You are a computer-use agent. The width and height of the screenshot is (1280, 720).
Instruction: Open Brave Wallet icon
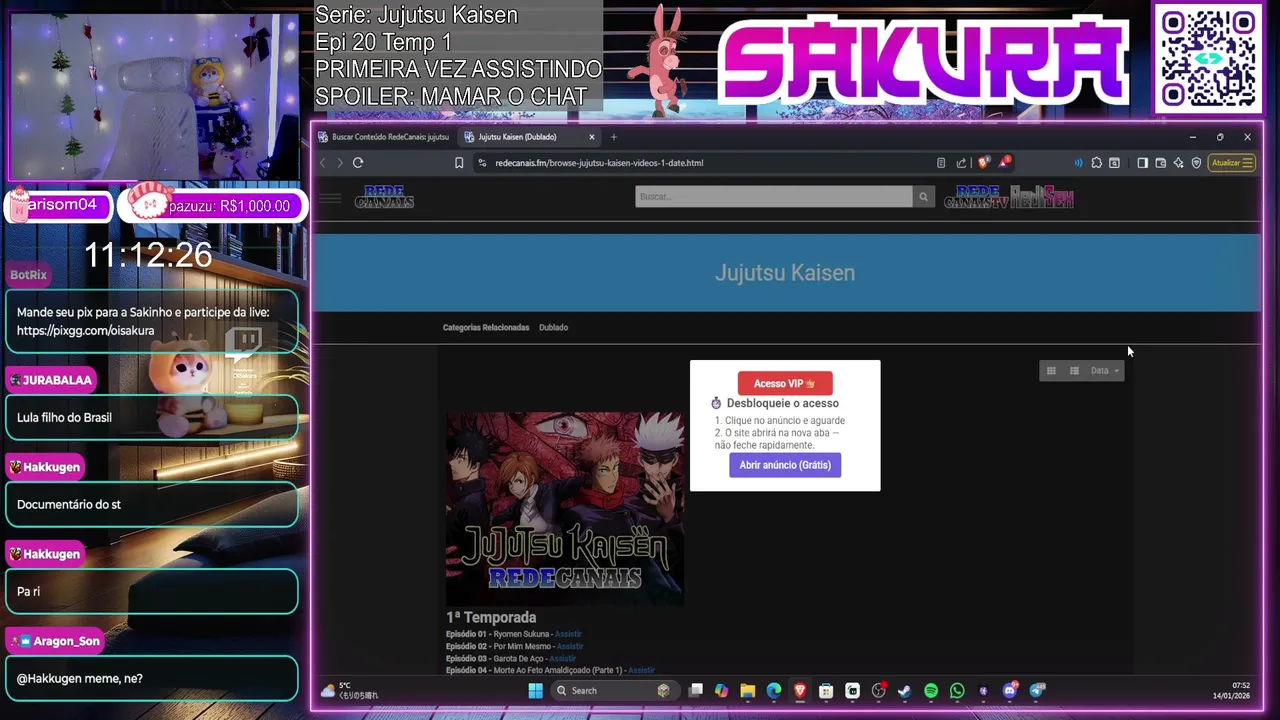point(1160,163)
